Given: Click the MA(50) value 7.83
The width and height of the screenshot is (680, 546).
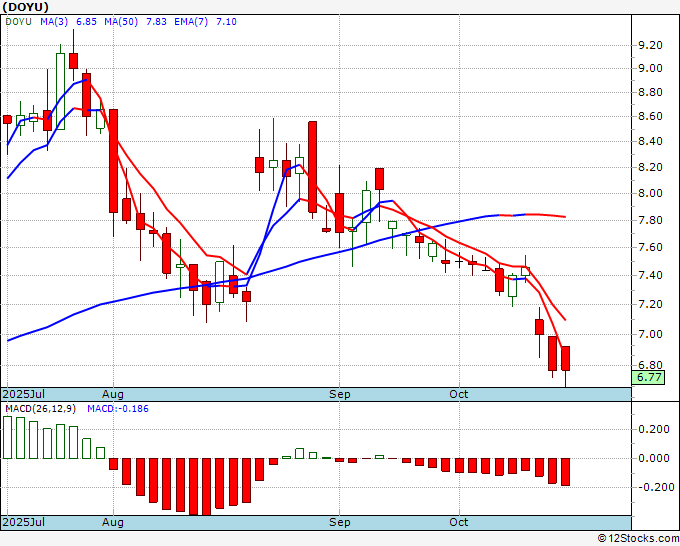Looking at the screenshot, I should [156, 22].
